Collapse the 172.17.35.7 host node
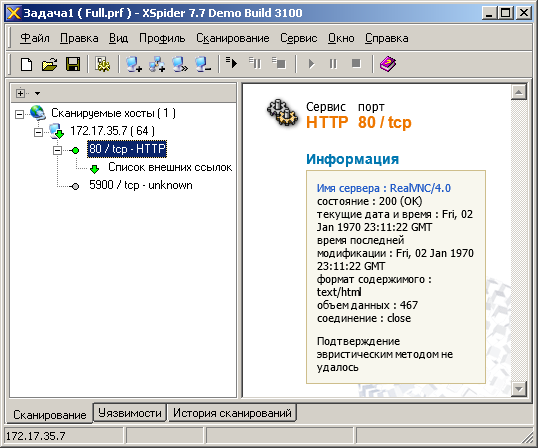 [x=38, y=132]
